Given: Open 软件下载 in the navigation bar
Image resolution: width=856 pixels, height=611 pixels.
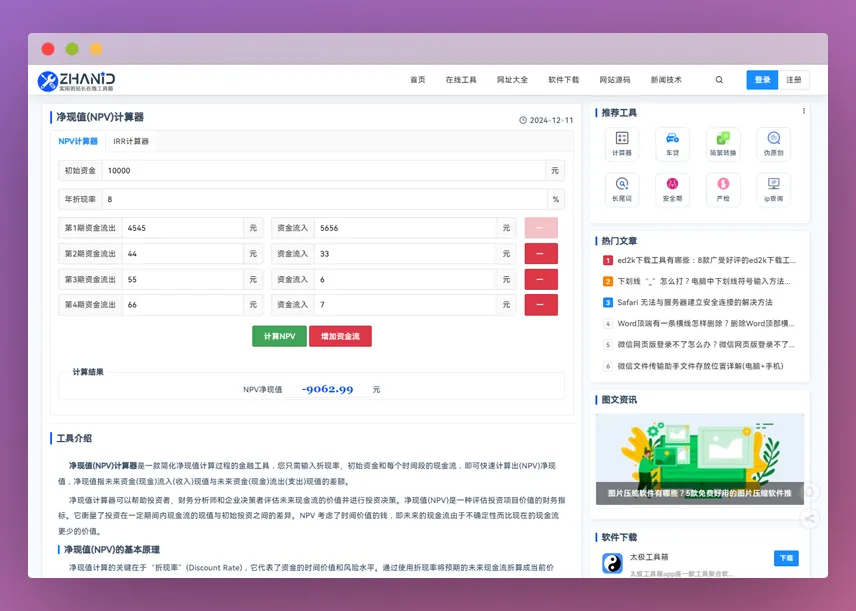Looking at the screenshot, I should coord(563,80).
